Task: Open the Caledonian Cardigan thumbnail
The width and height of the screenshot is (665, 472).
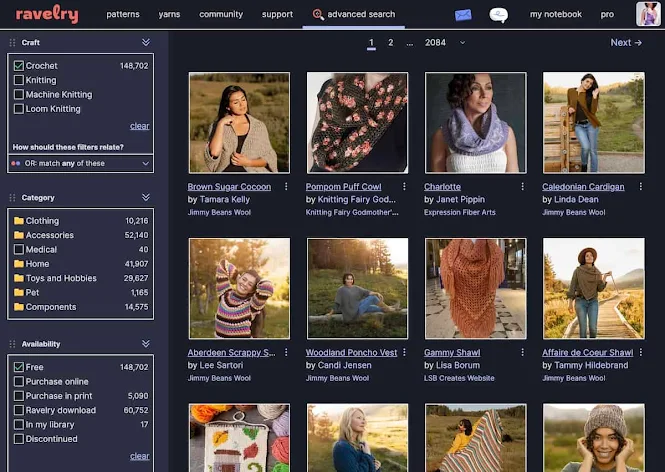Action: pos(594,123)
